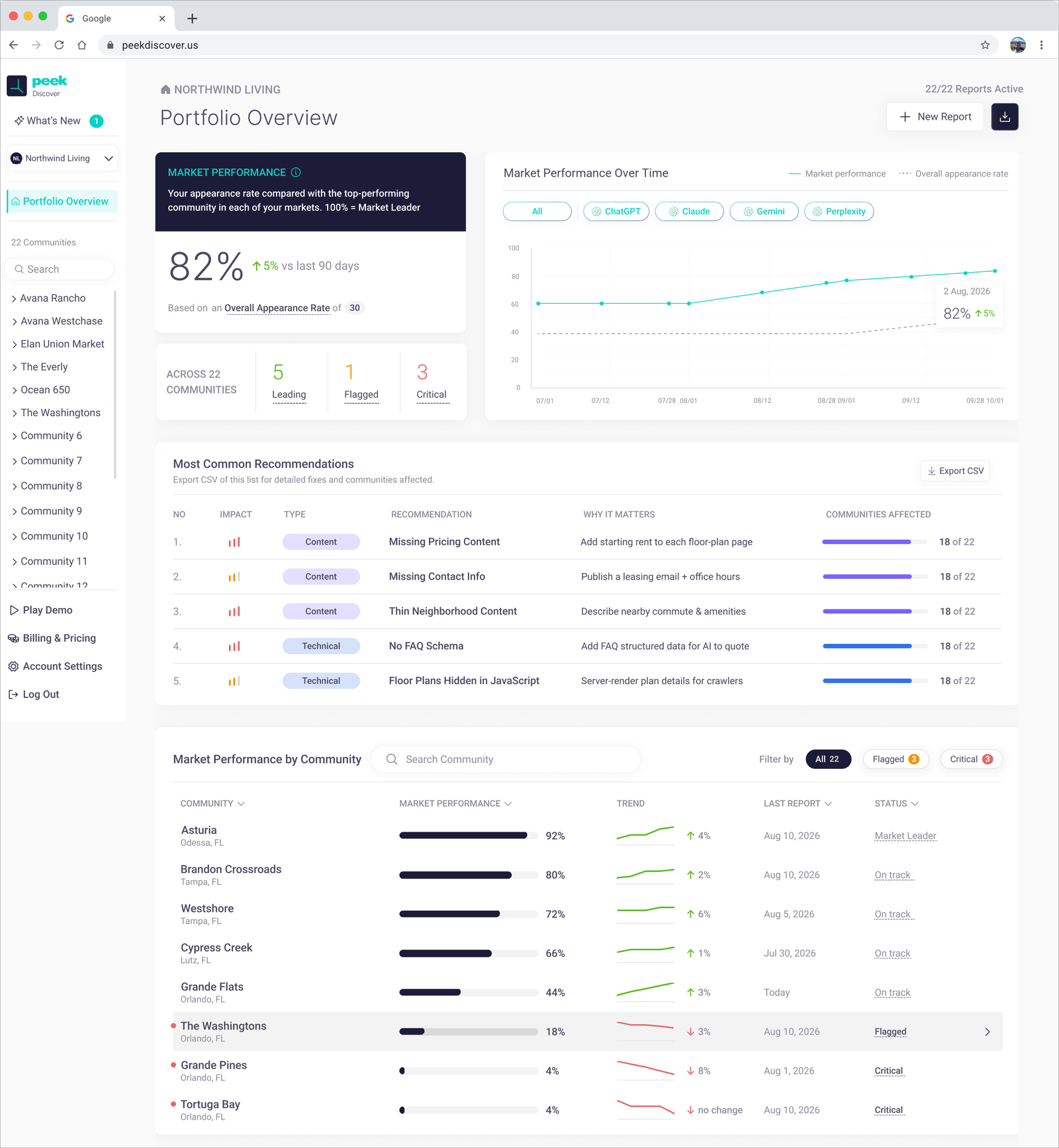Click the Billing & Pricing icon

(13, 638)
